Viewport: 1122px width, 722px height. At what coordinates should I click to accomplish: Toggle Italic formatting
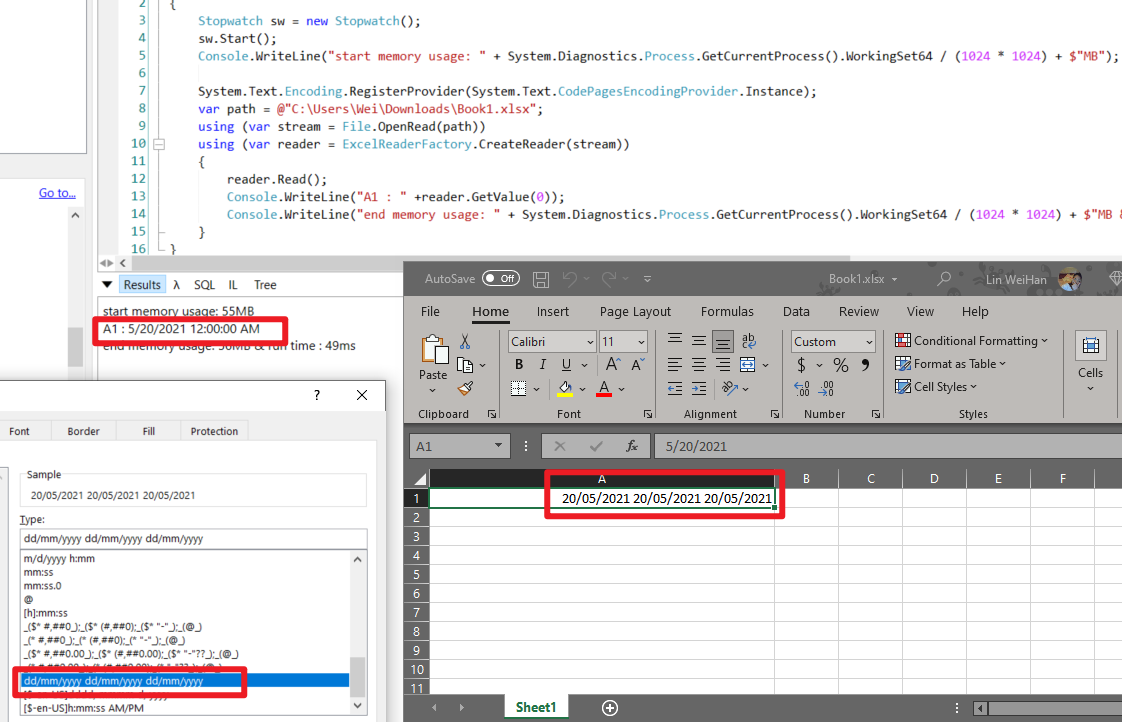point(542,364)
